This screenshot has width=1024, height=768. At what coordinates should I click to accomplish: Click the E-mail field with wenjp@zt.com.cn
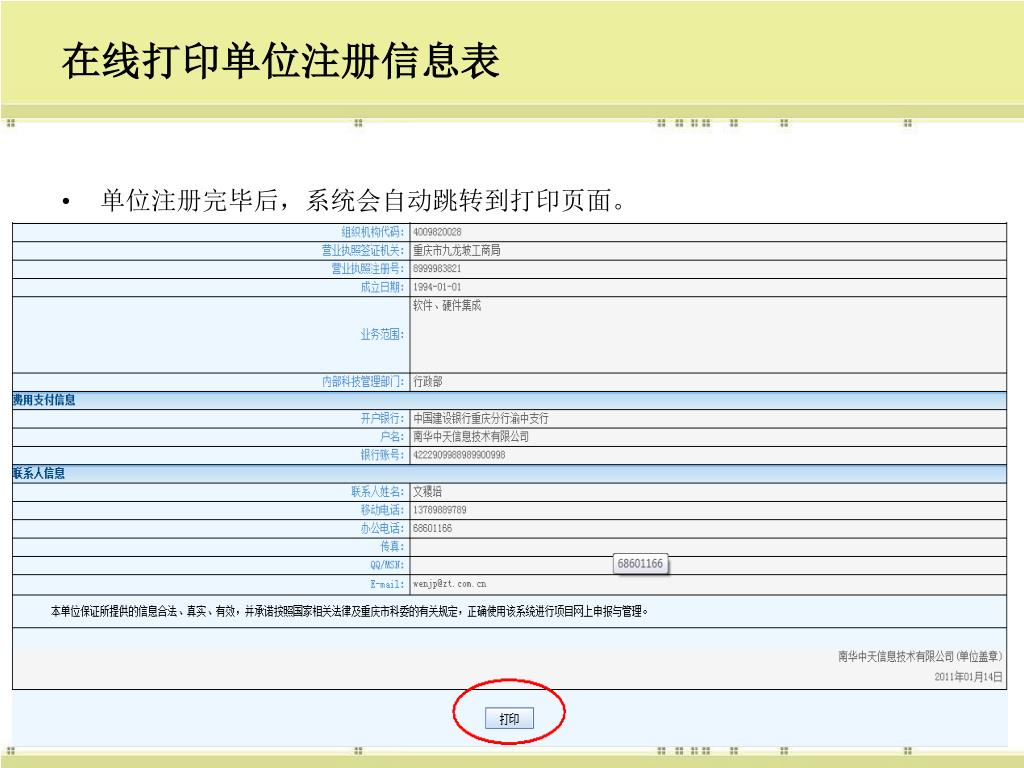449,583
